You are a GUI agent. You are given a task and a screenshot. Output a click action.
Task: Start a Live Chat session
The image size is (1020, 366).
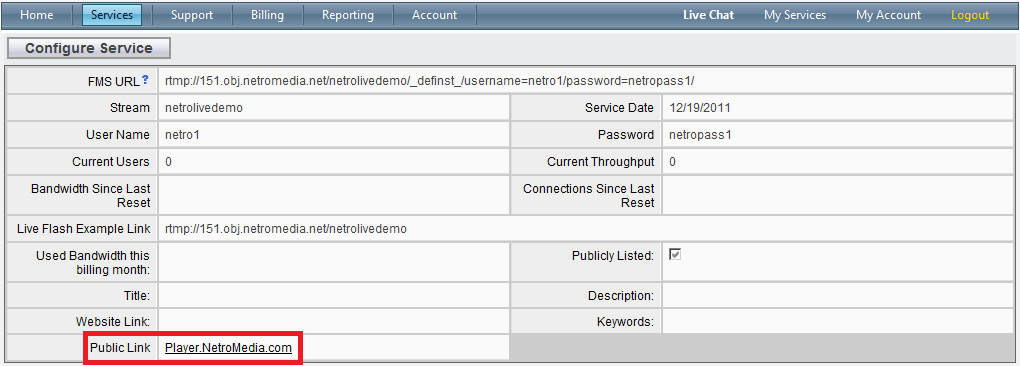[708, 15]
